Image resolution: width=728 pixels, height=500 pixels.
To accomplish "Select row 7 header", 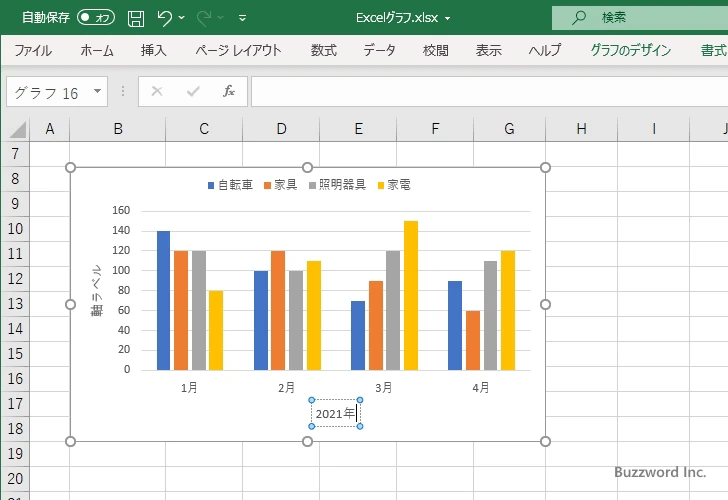I will point(15,154).
